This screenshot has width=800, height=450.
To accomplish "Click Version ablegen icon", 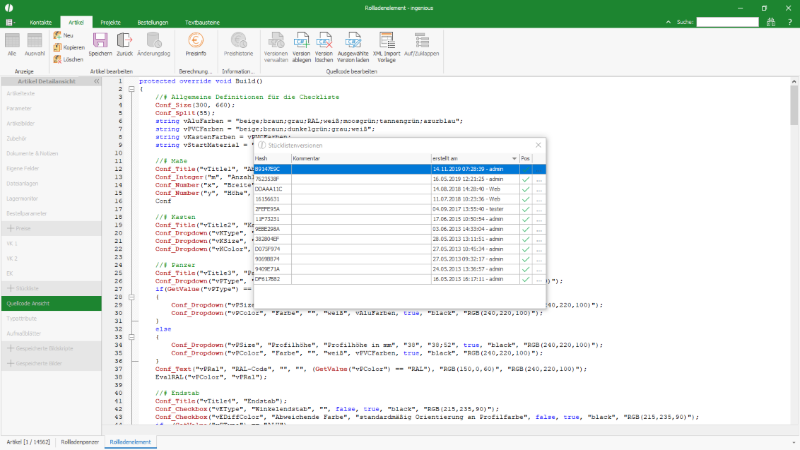I will point(302,47).
